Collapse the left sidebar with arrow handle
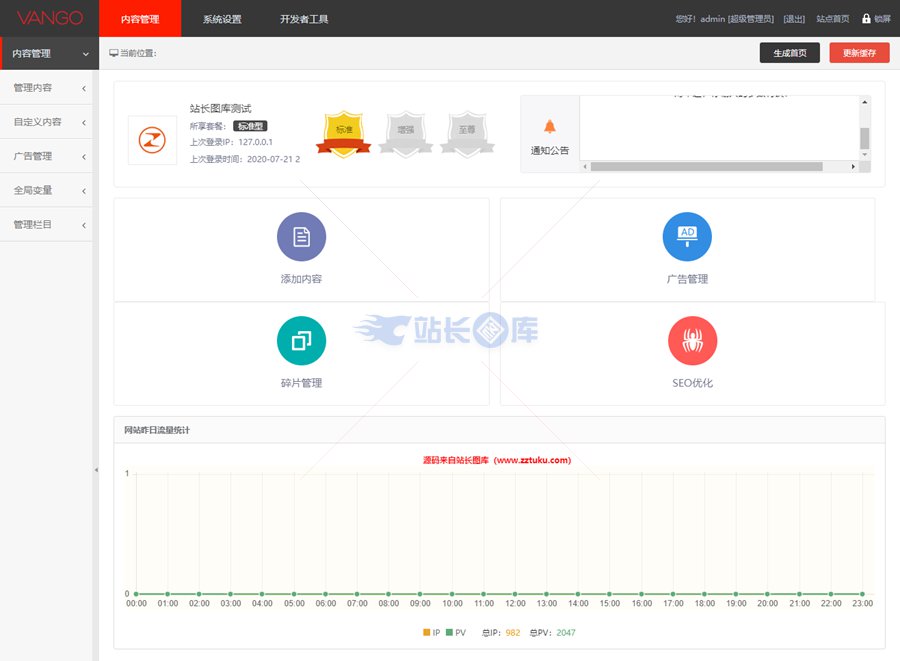Screen dimensions: 900x661 (x=96, y=469)
